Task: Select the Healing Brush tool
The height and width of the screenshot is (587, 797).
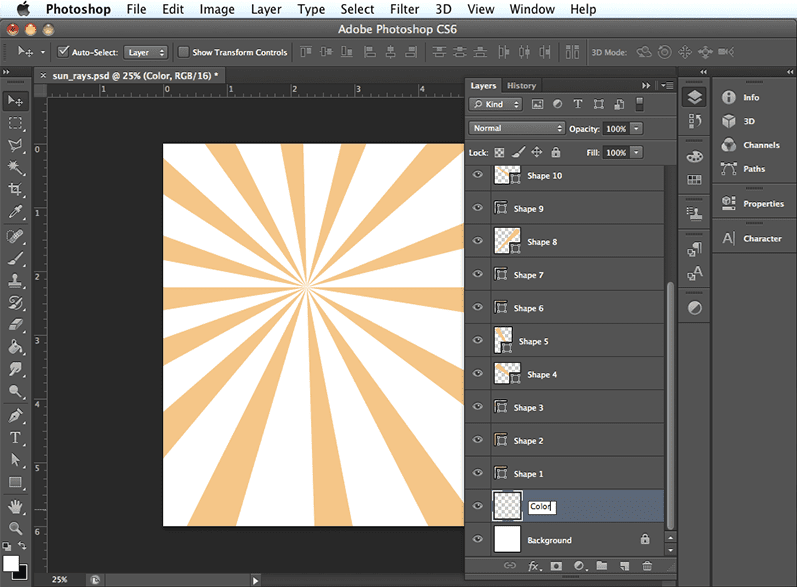Action: click(15, 236)
